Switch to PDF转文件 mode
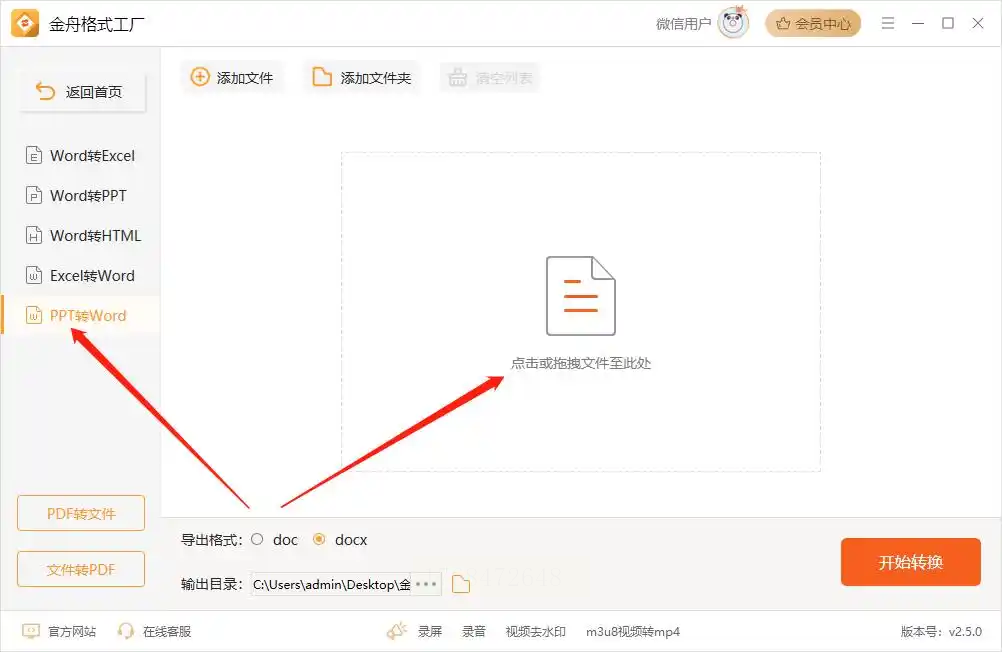This screenshot has height=652, width=1002. (81, 513)
